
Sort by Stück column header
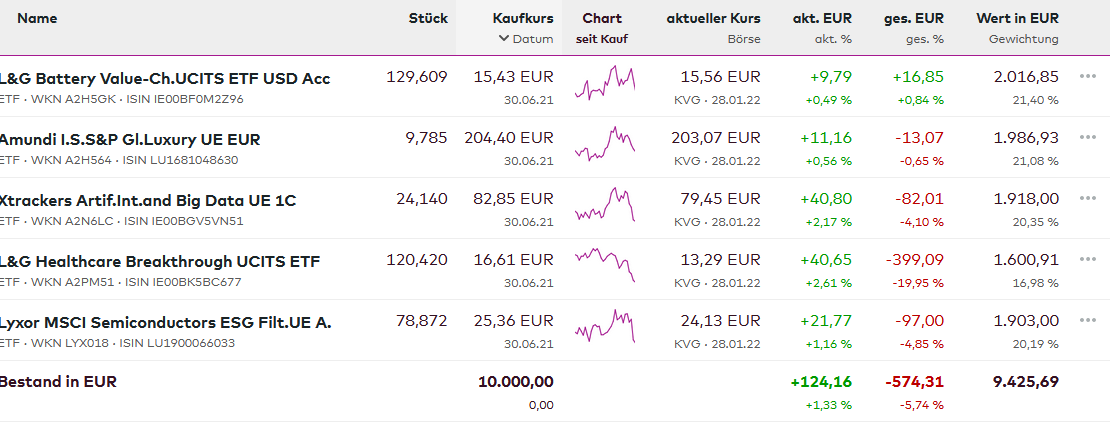click(427, 18)
